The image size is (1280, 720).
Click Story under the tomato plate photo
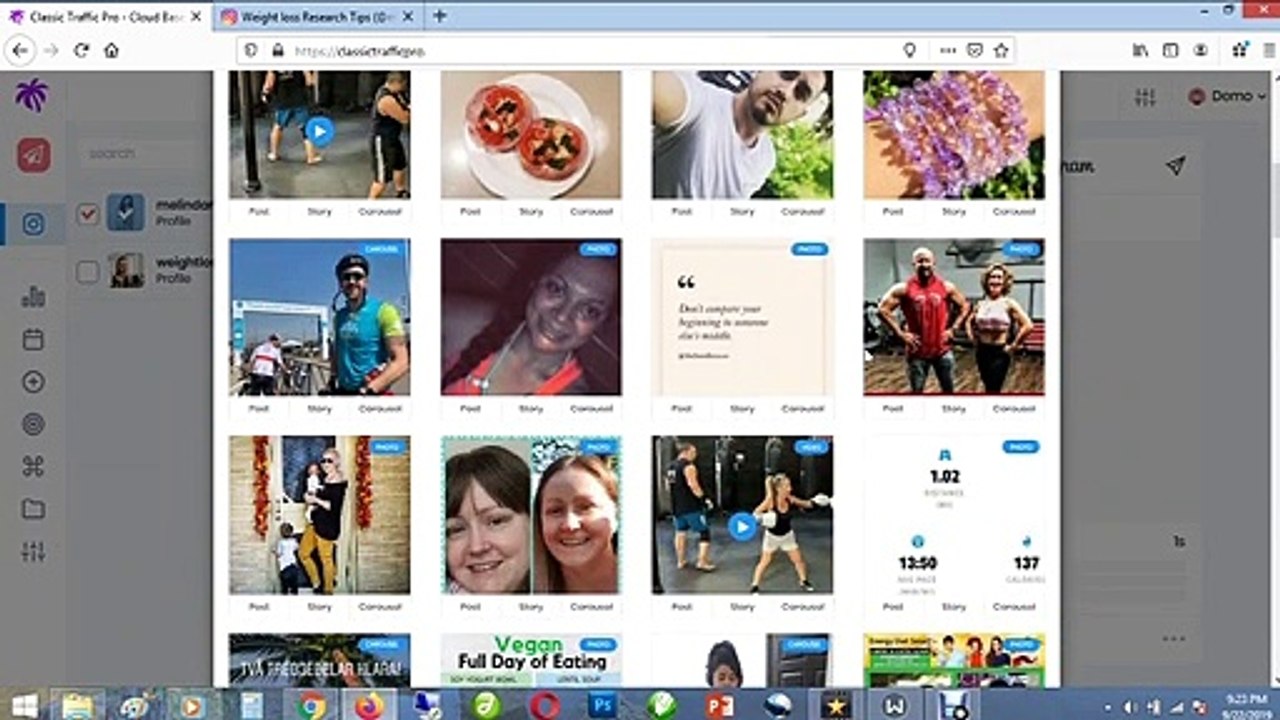point(530,212)
